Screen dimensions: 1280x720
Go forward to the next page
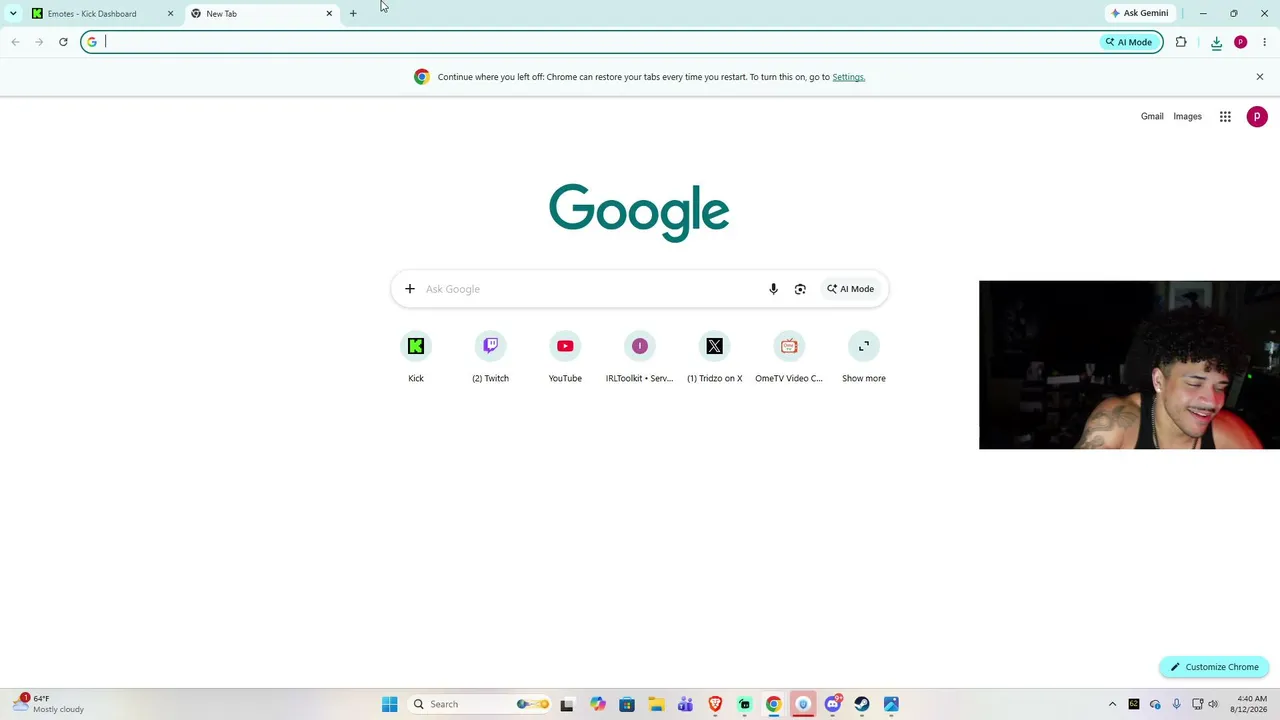click(39, 42)
